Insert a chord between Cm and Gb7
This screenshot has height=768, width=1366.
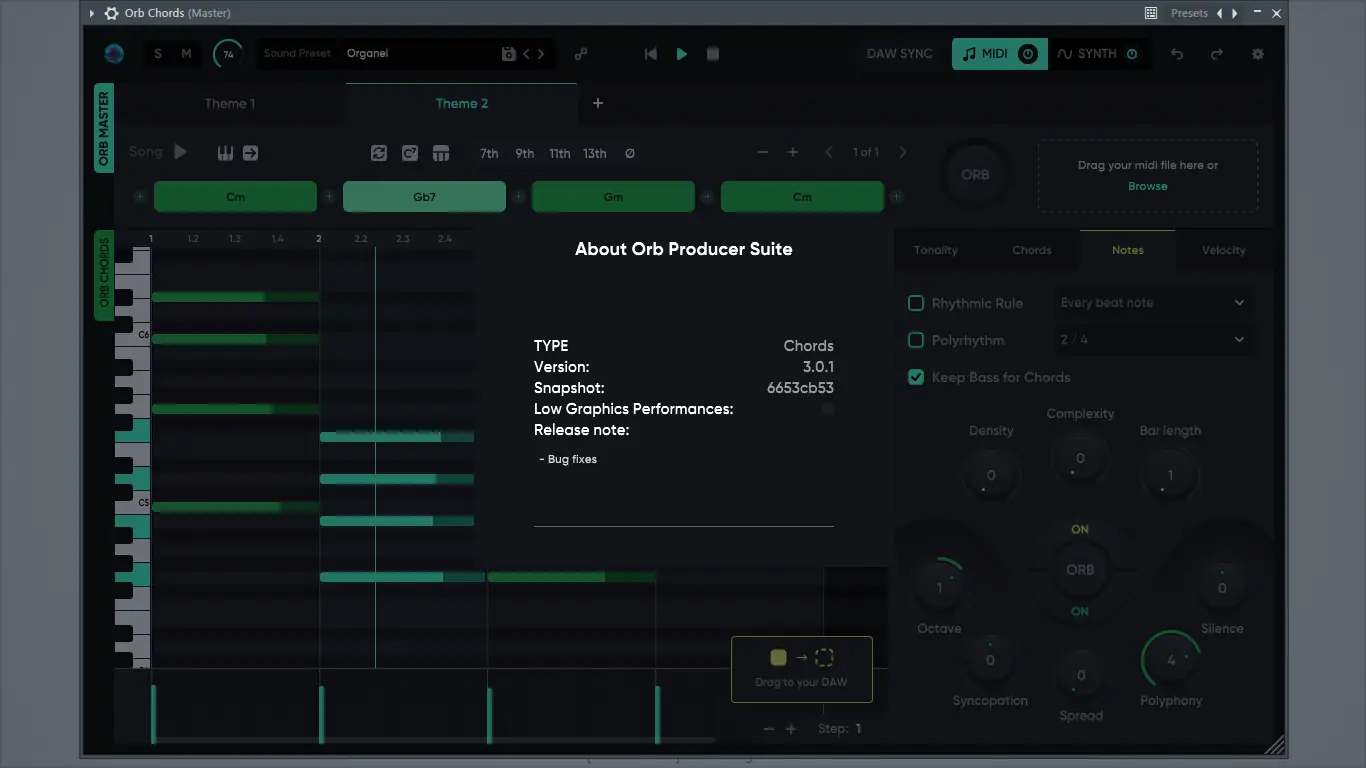tap(329, 197)
